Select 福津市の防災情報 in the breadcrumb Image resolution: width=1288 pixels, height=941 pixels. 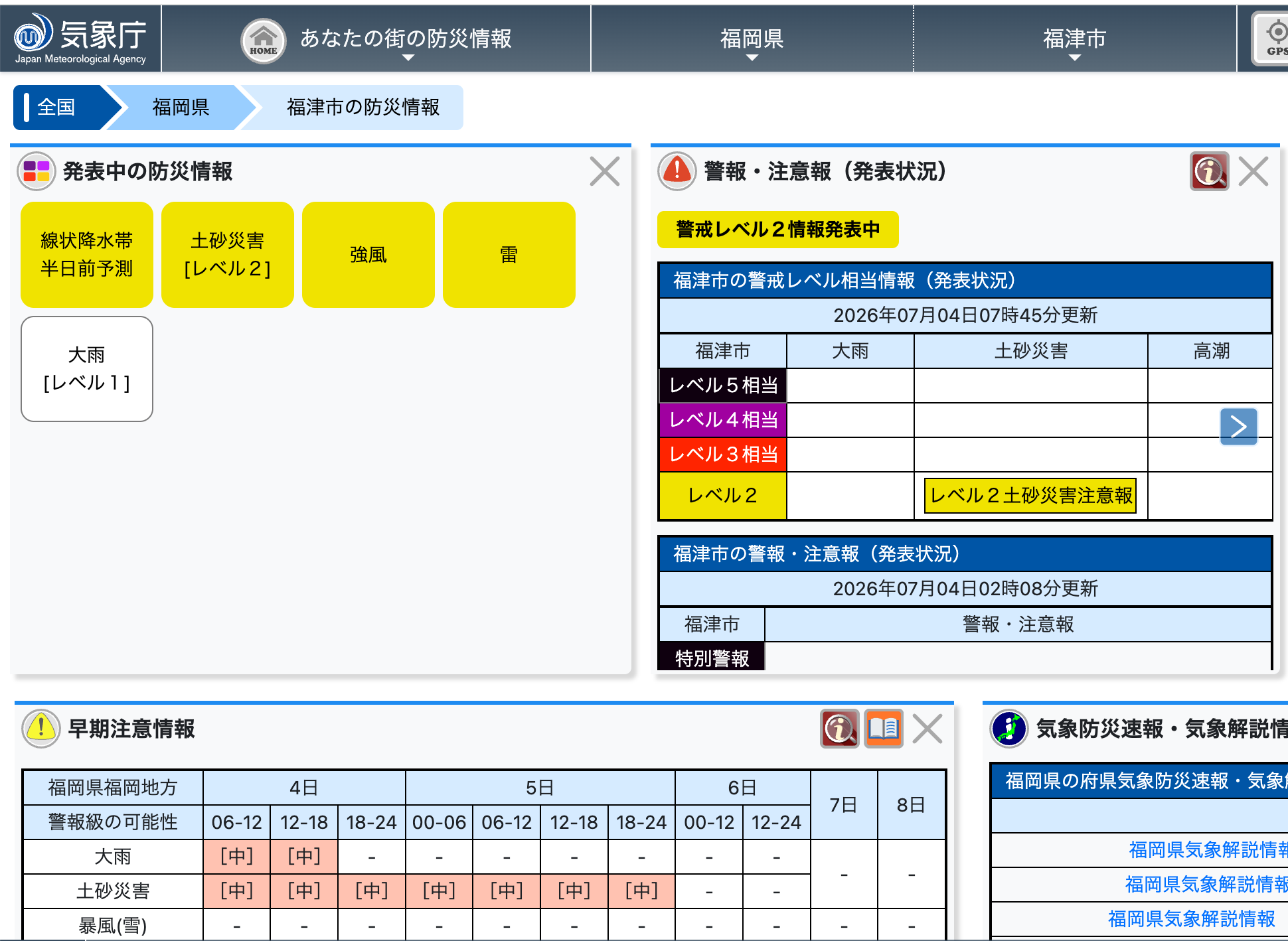click(x=362, y=108)
